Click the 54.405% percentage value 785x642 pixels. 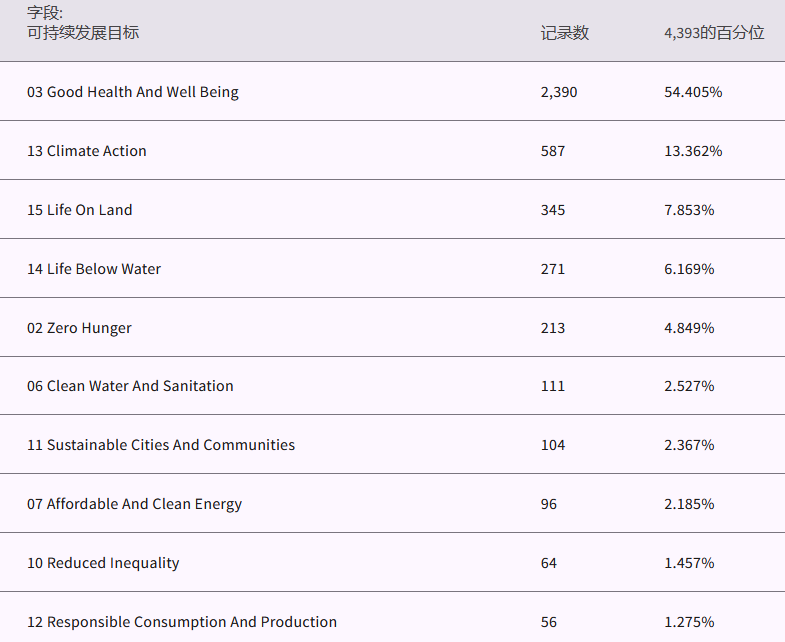point(693,92)
